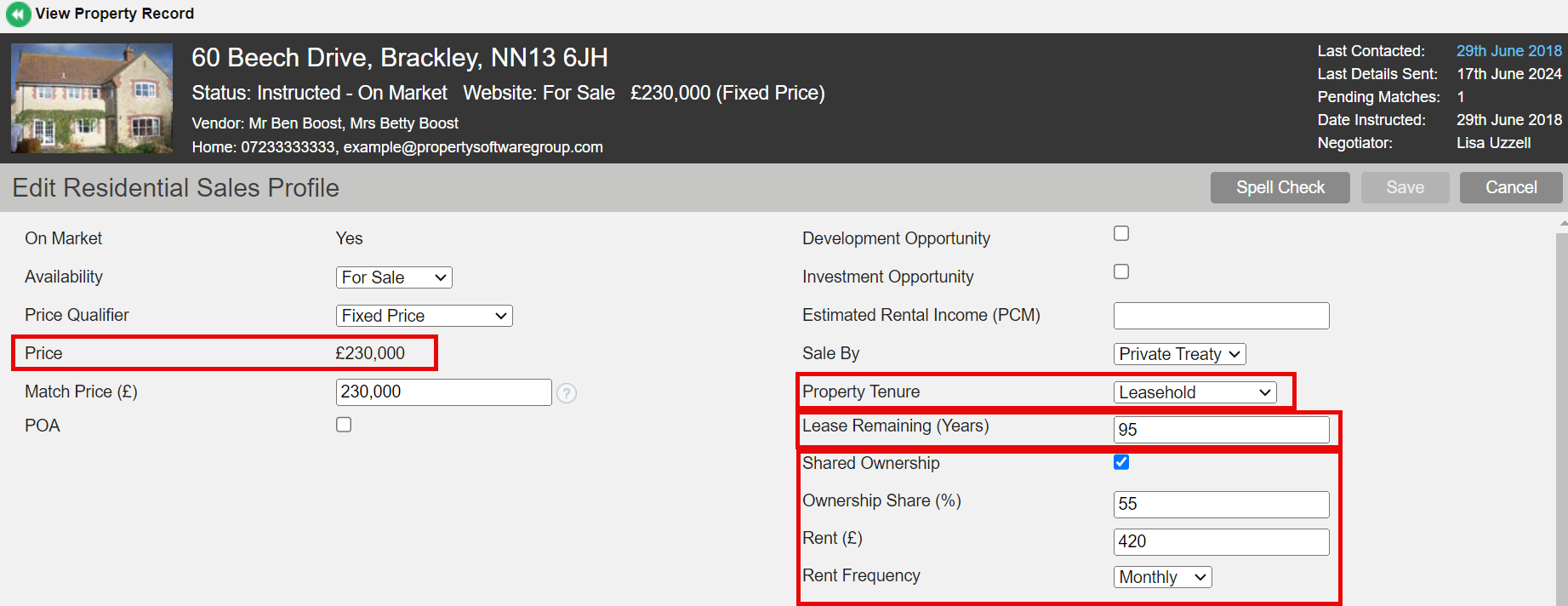
Task: Click the On Market Yes value
Action: pyautogui.click(x=349, y=238)
